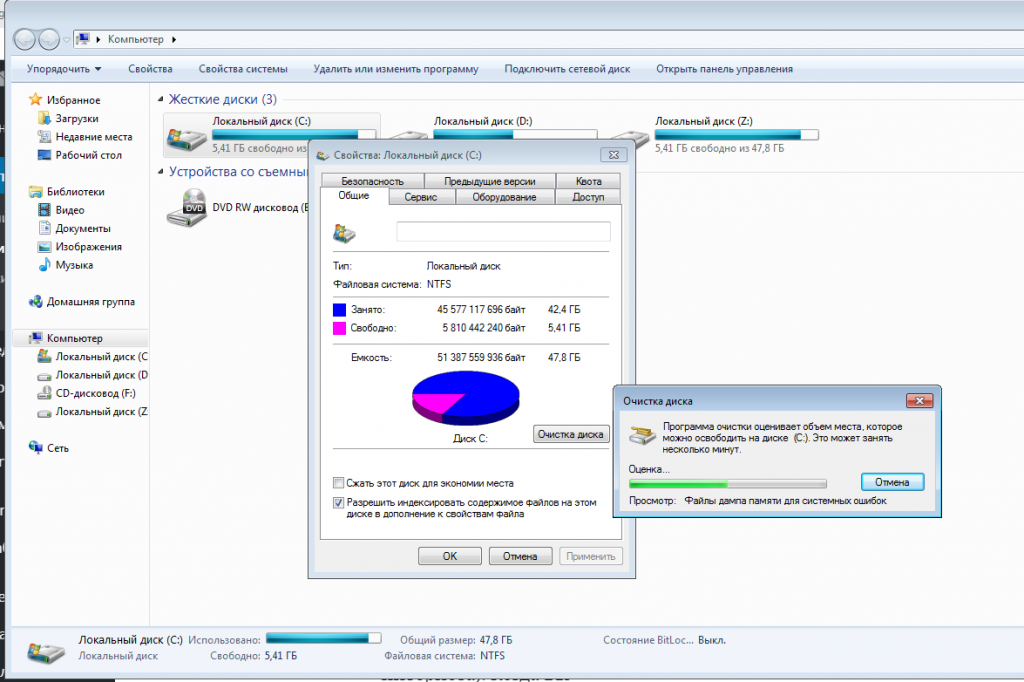Click the Back navigation arrow button
Screen dimensions: 1024x682
click(24, 40)
